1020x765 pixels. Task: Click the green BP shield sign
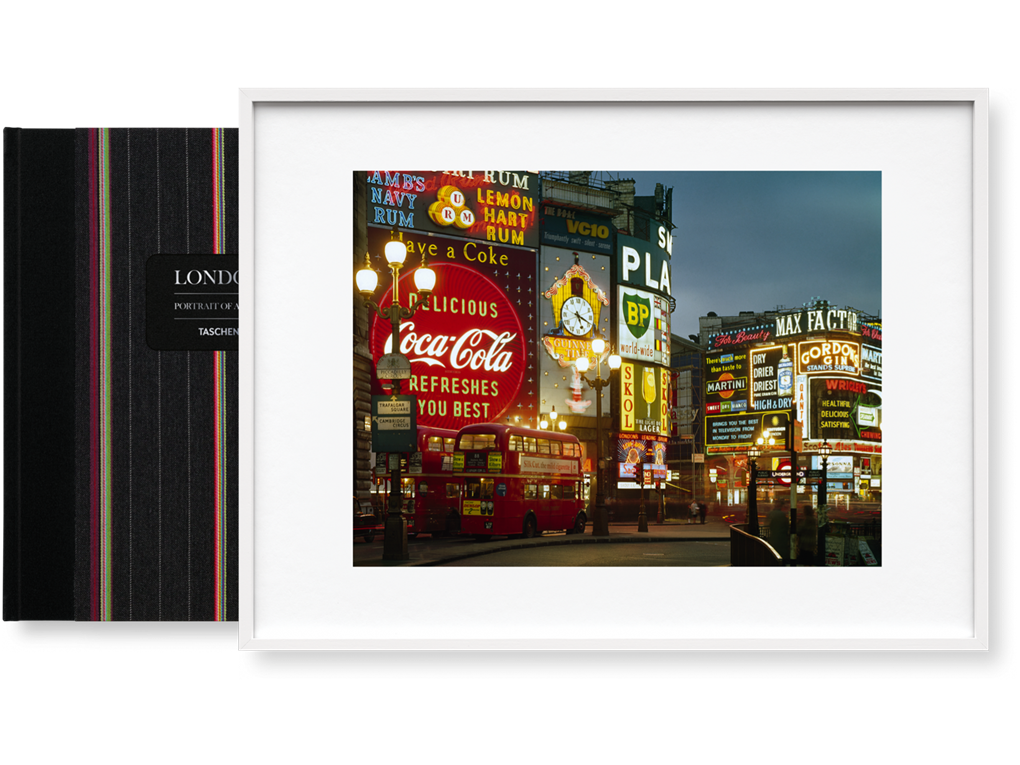point(636,315)
